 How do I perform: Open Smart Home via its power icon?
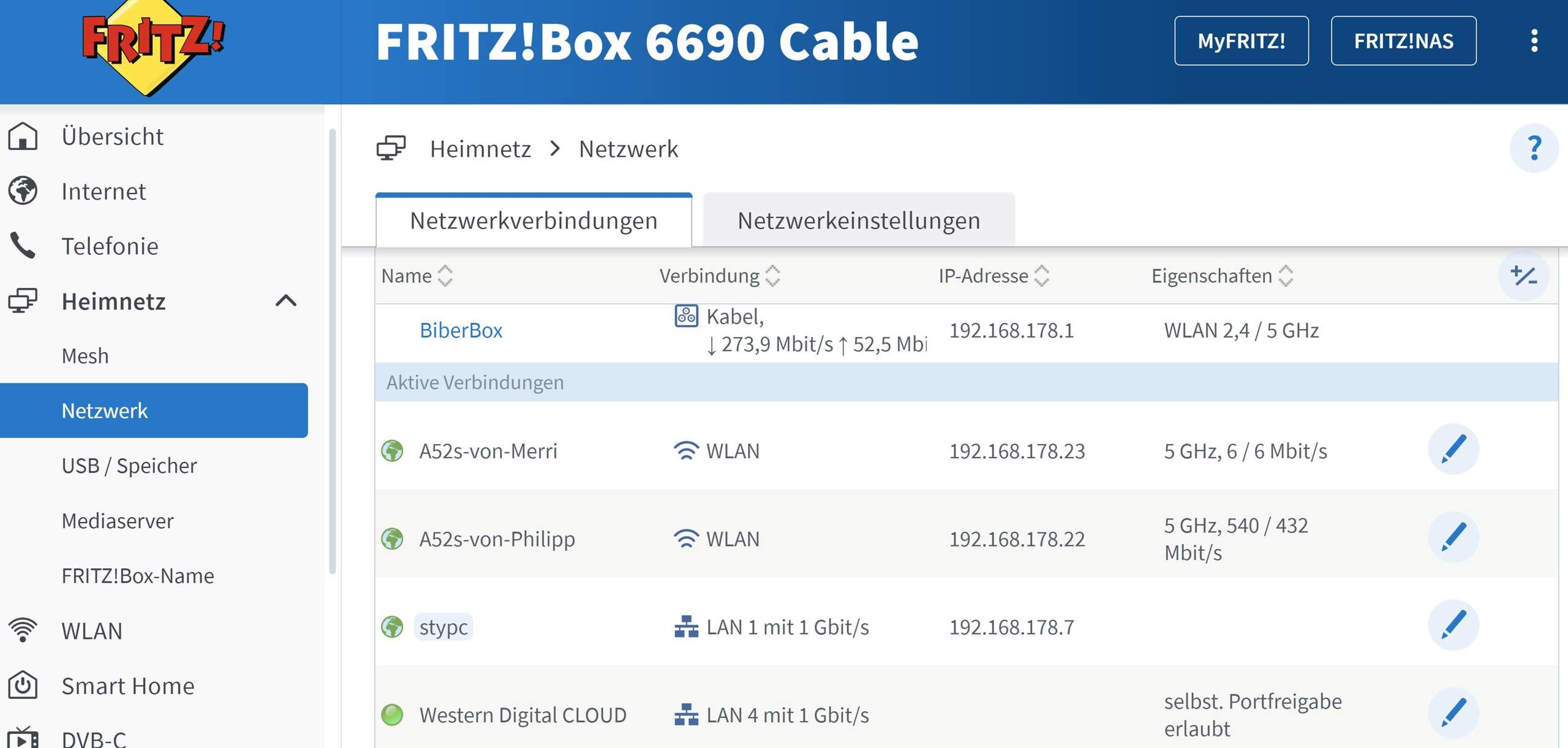(22, 685)
